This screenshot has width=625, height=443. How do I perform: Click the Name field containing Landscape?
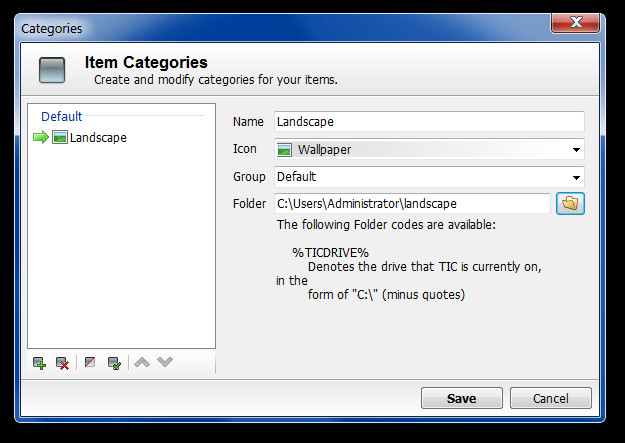(428, 121)
